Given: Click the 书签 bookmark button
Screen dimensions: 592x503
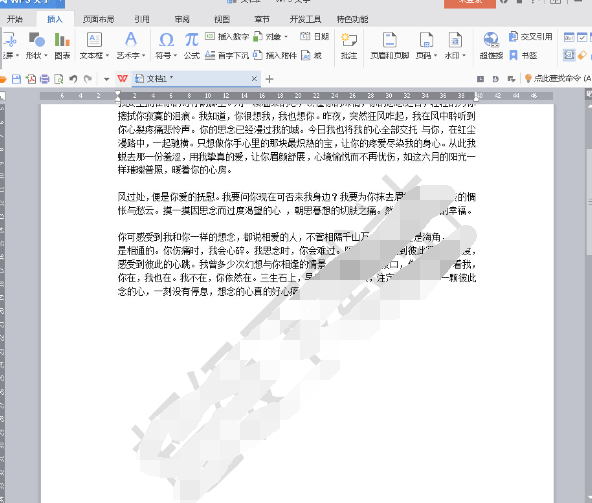Looking at the screenshot, I should [523, 56].
